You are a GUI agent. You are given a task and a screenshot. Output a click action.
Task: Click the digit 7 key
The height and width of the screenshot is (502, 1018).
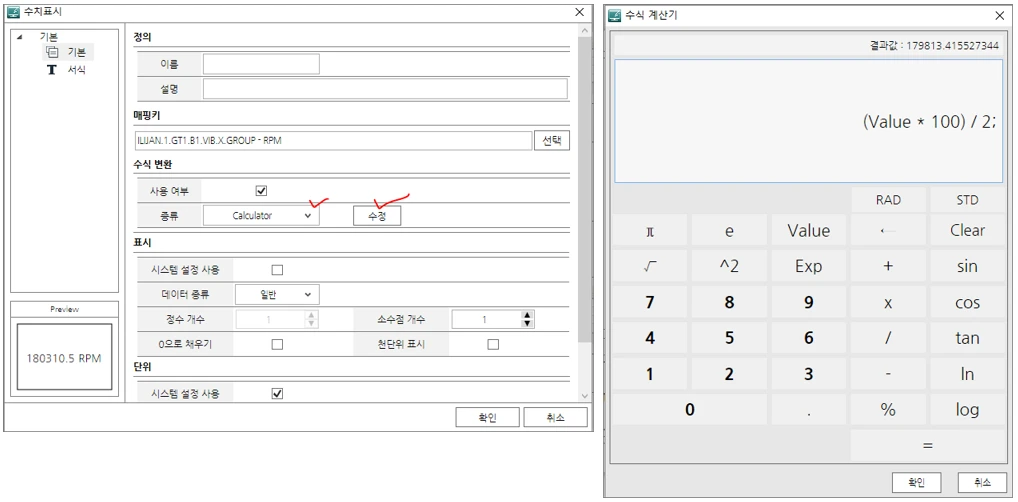coord(650,303)
